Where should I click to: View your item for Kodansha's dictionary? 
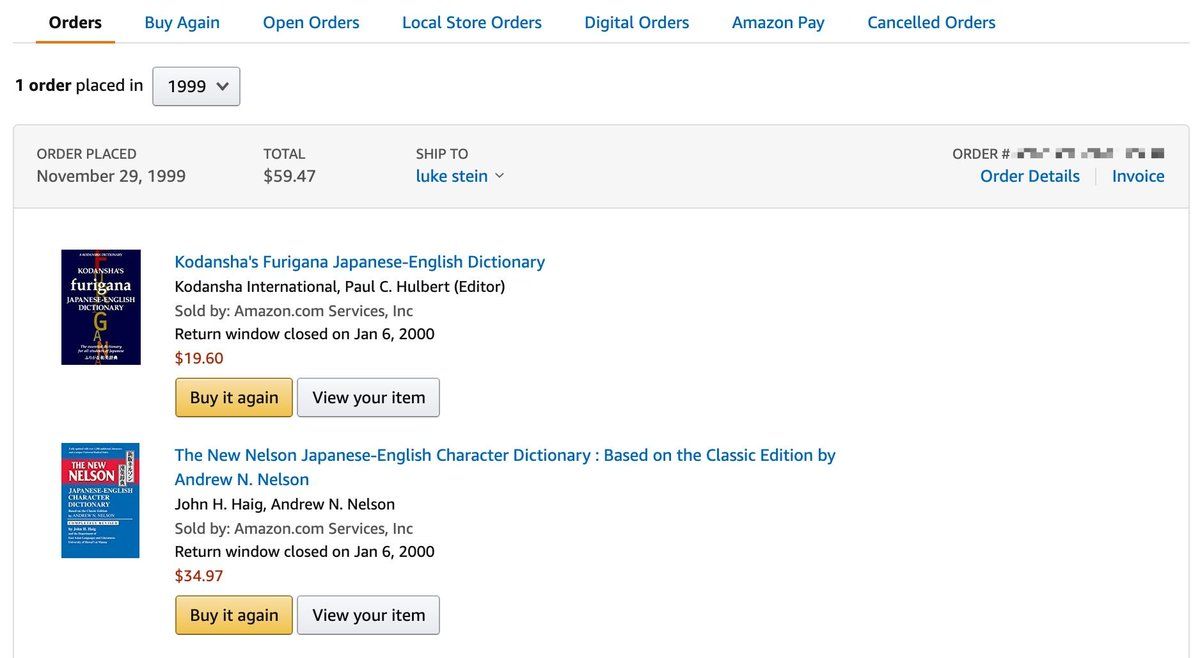tap(368, 397)
